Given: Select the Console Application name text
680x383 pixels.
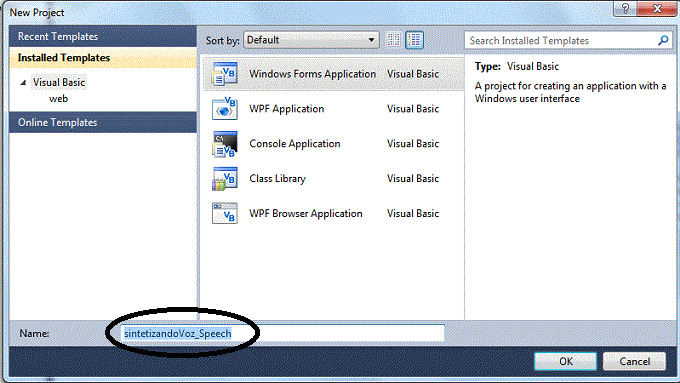Looking at the screenshot, I should pos(294,144).
